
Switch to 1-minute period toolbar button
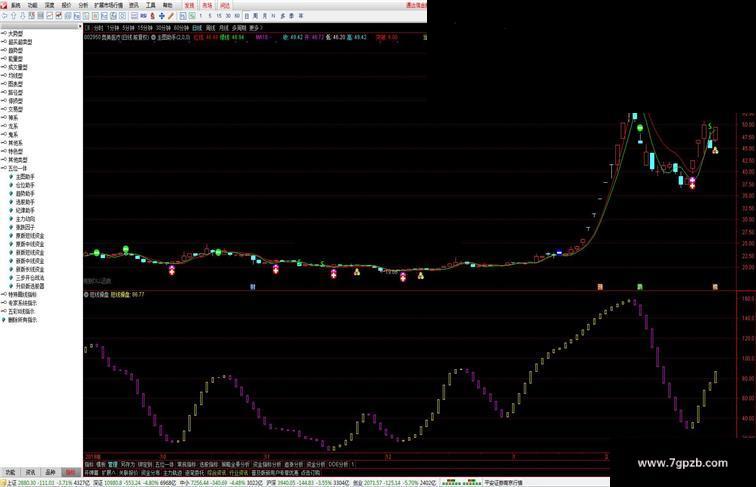pos(201,16)
